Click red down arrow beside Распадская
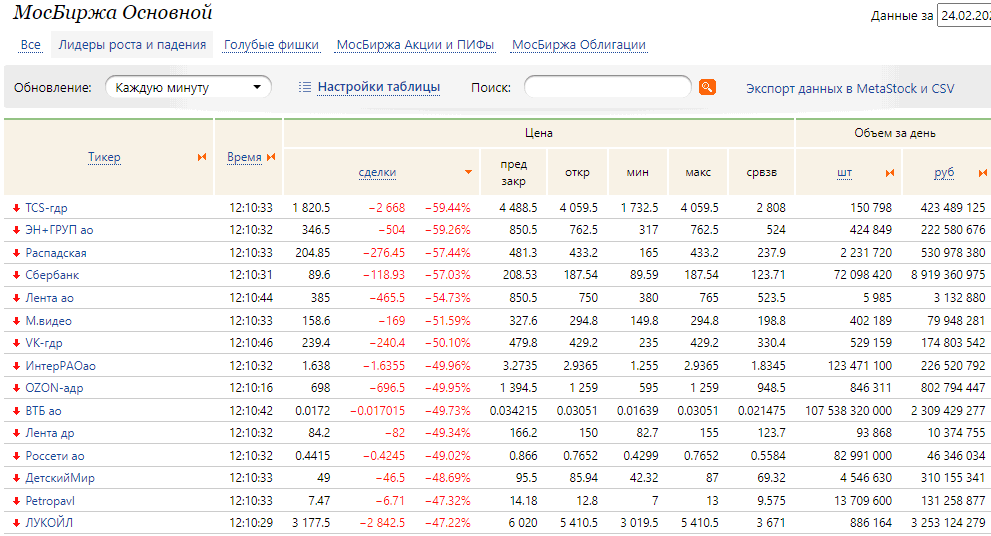The width and height of the screenshot is (991, 536). (x=16, y=253)
